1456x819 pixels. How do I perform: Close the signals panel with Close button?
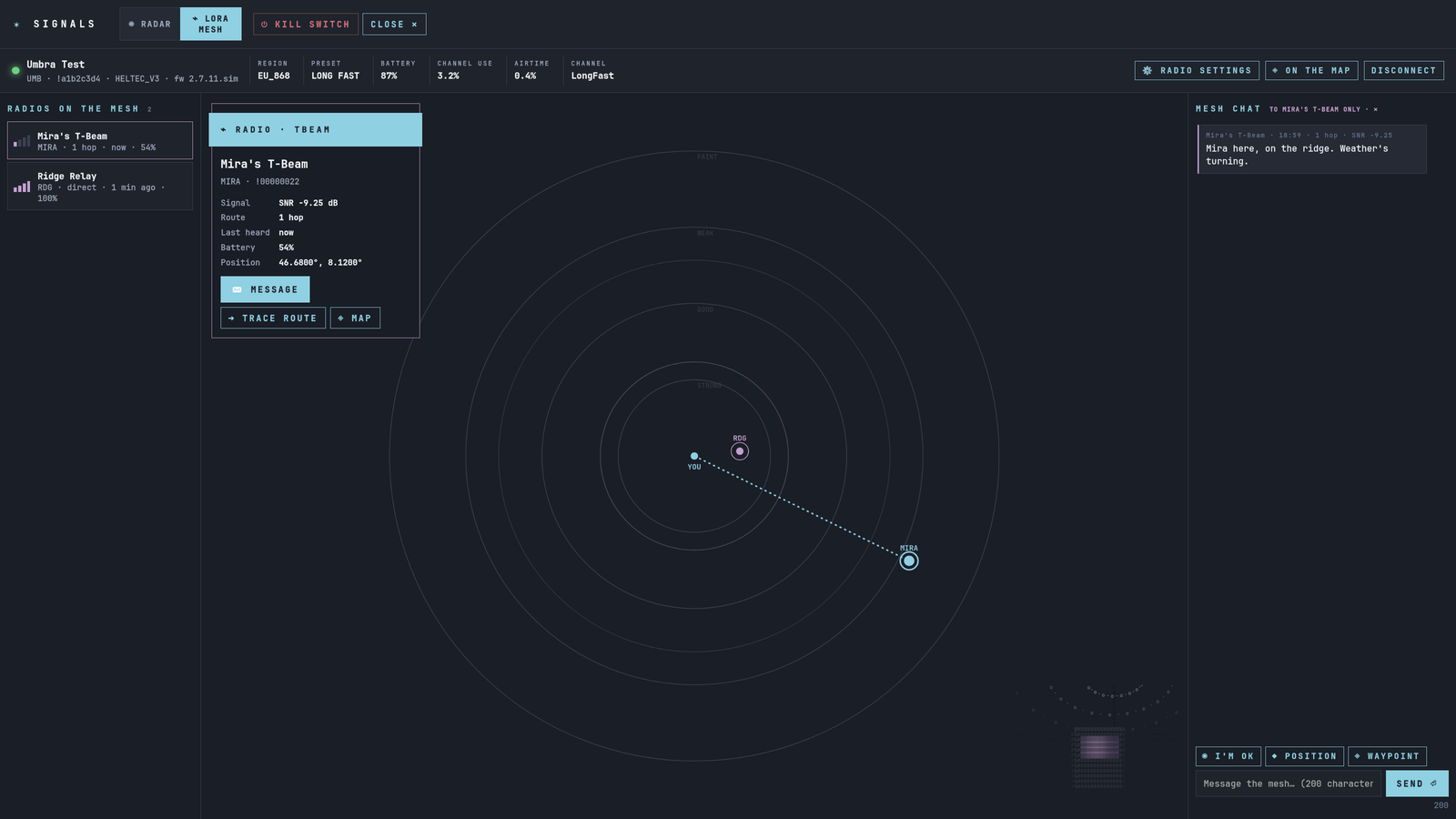394,25
